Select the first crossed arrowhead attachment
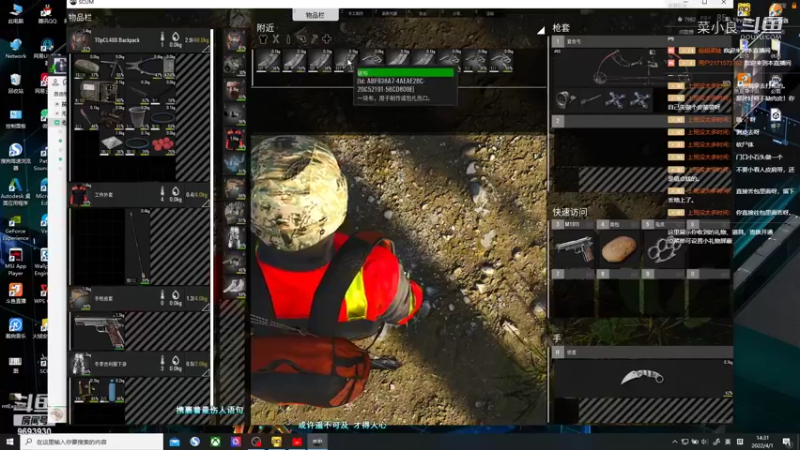Image resolution: width=800 pixels, height=450 pixels. (x=615, y=100)
